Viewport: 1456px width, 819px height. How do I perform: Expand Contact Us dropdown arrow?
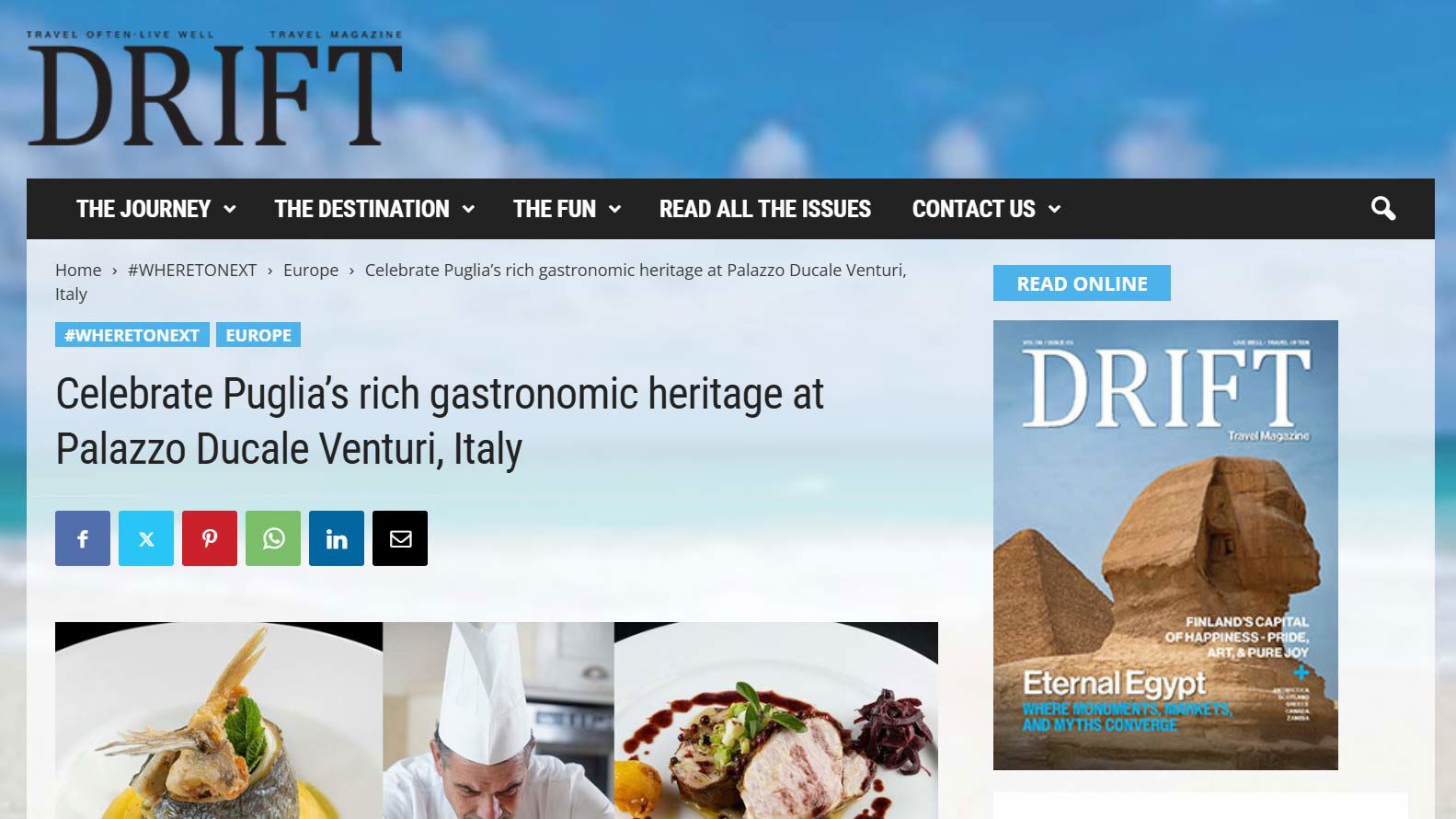(1054, 209)
